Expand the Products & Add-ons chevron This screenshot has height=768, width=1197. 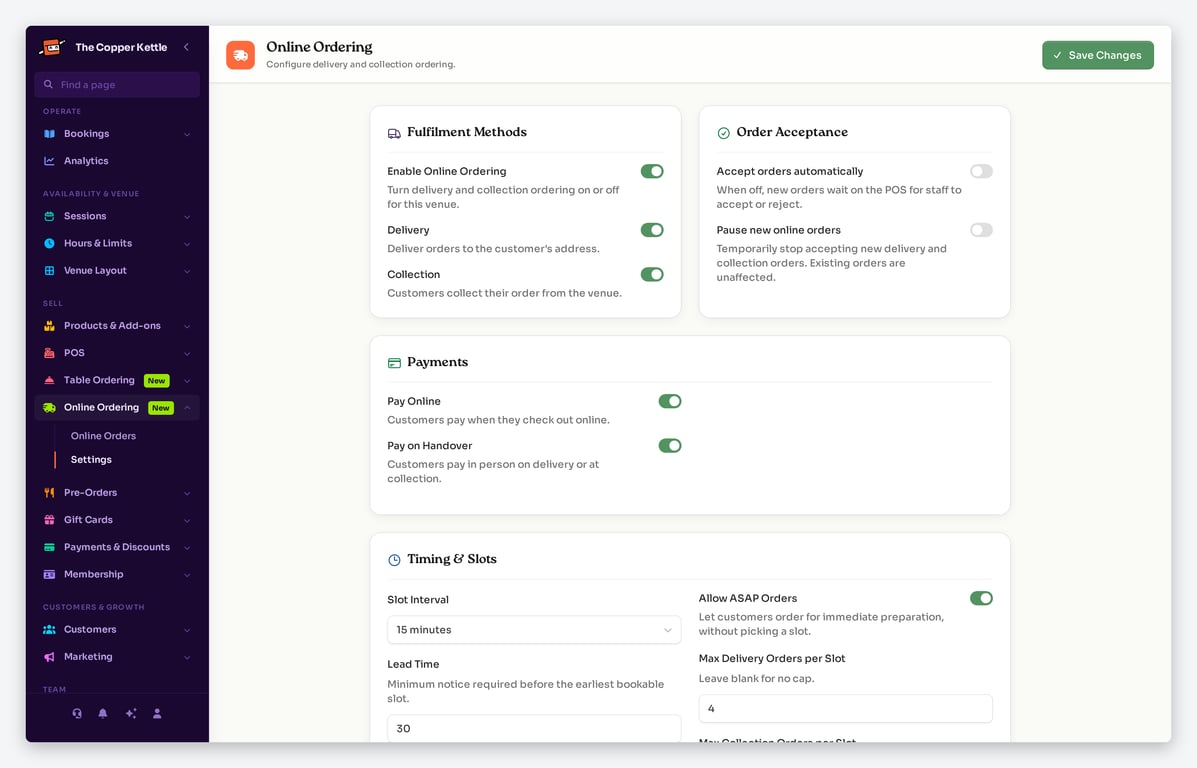pyautogui.click(x=187, y=327)
